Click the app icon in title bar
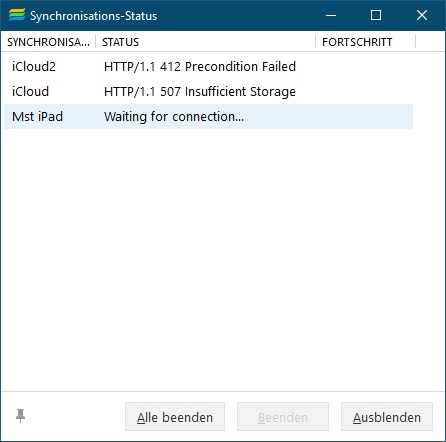 click(x=17, y=15)
